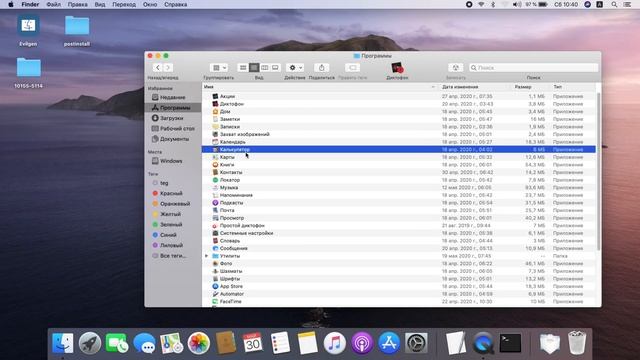
Task: Select the App Store row
Action: 399,286
